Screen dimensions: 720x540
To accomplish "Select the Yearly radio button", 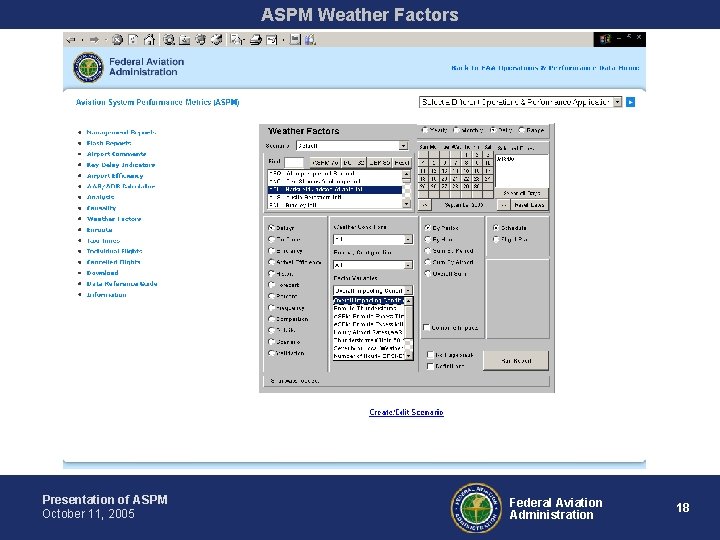I will coord(425,130).
